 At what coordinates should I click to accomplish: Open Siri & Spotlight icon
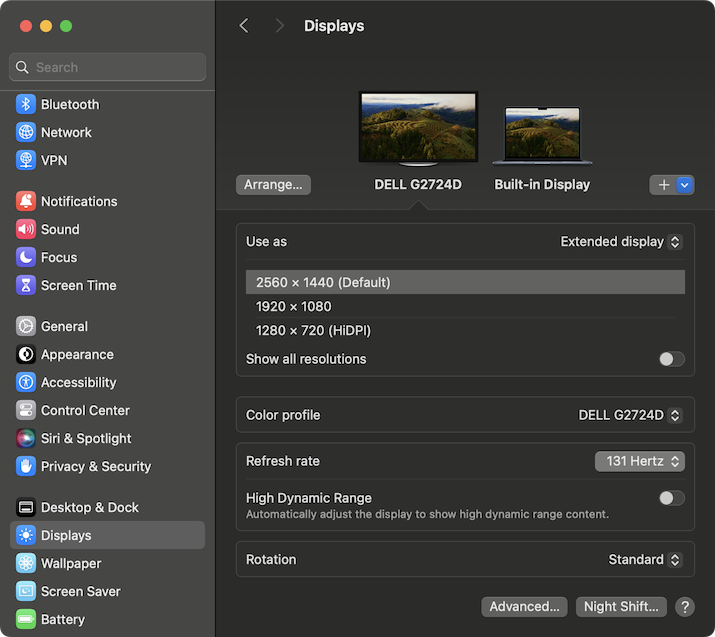[x=26, y=438]
